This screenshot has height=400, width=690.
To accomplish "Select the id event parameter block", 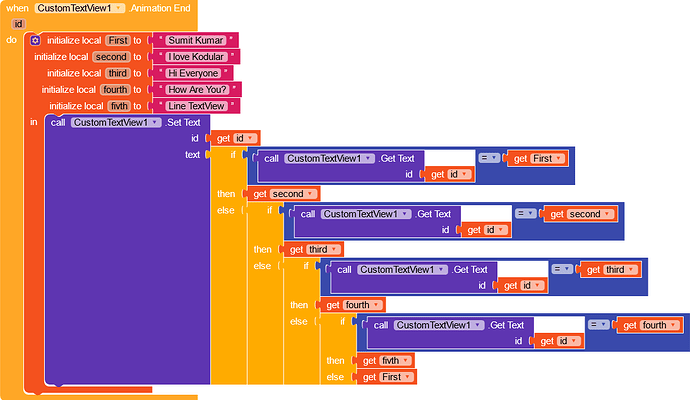I will coord(18,24).
